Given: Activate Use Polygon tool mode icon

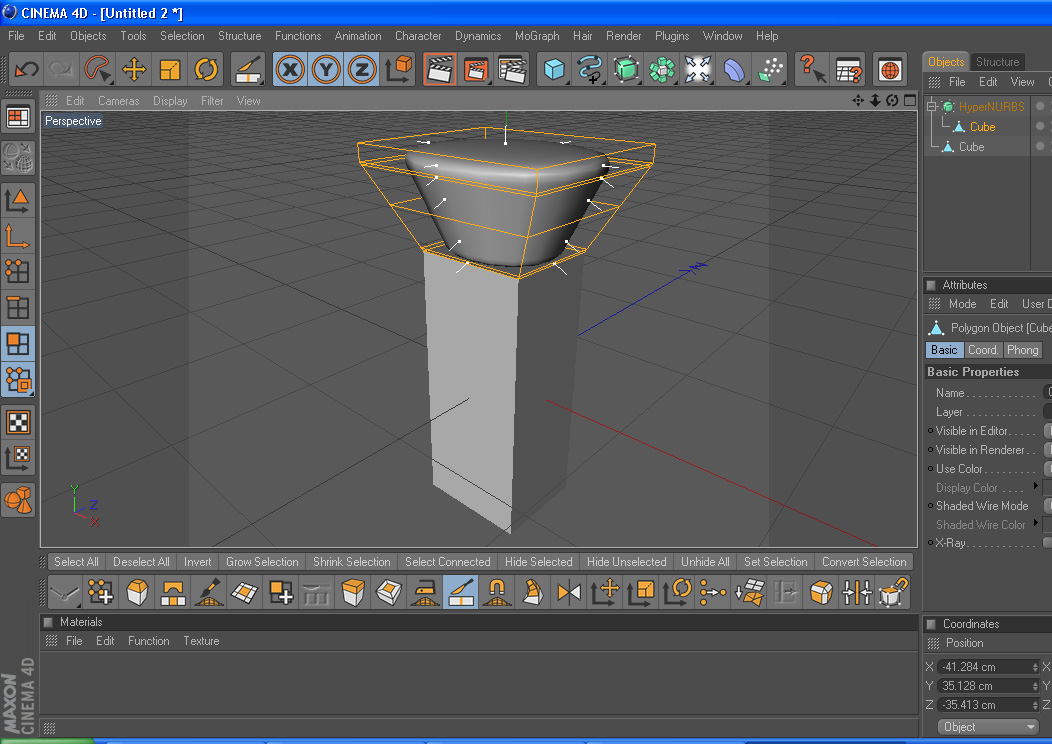Looking at the screenshot, I should (x=18, y=343).
